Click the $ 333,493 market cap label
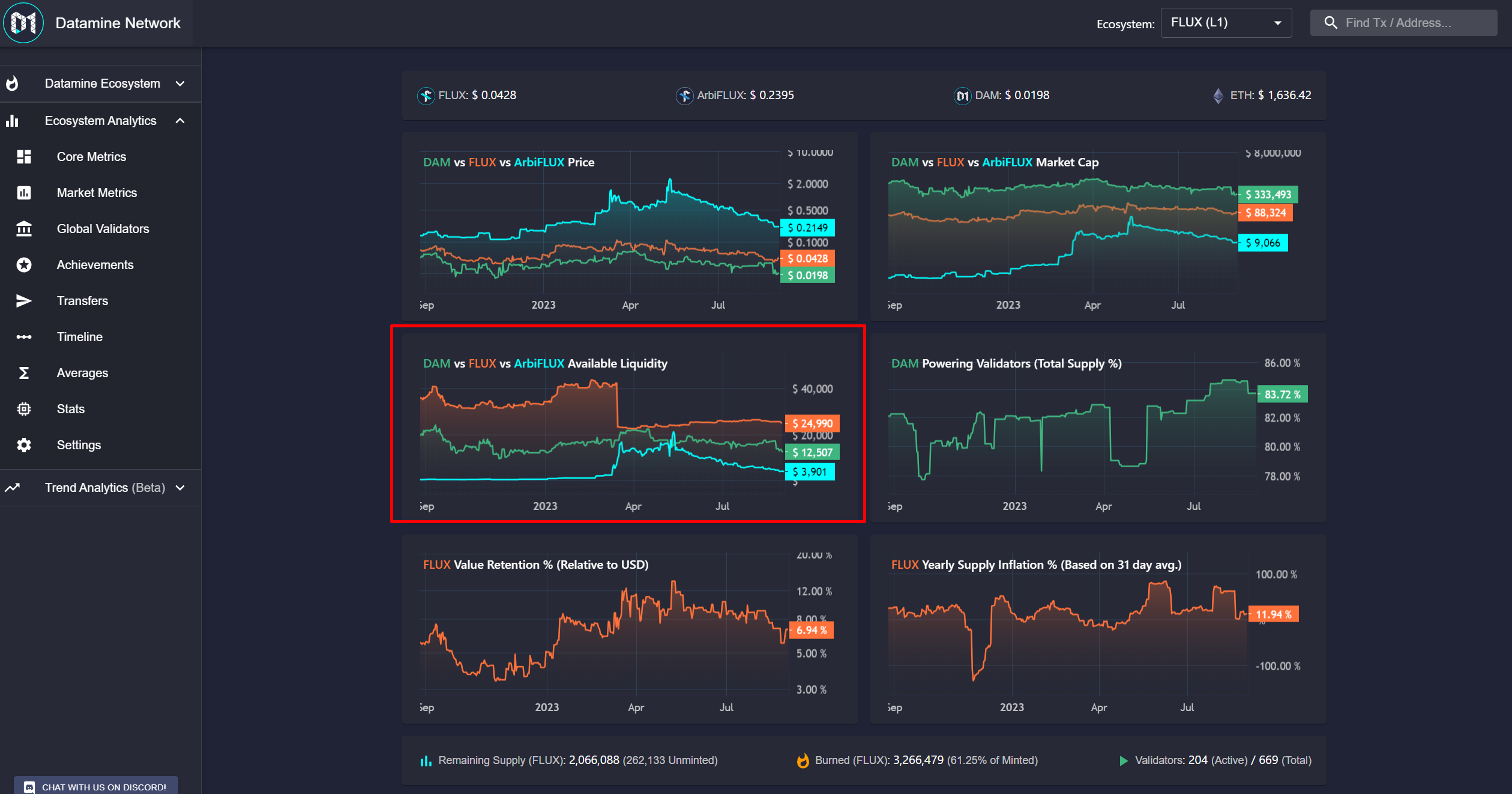Screen dimensions: 1512x794 [1268, 194]
